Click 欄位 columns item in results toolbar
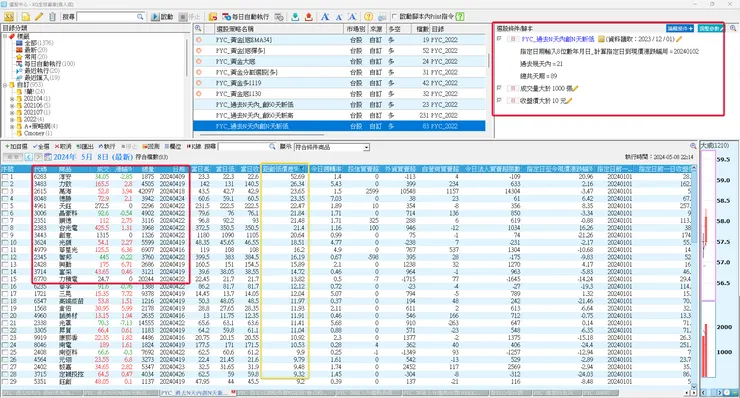 pos(173,147)
